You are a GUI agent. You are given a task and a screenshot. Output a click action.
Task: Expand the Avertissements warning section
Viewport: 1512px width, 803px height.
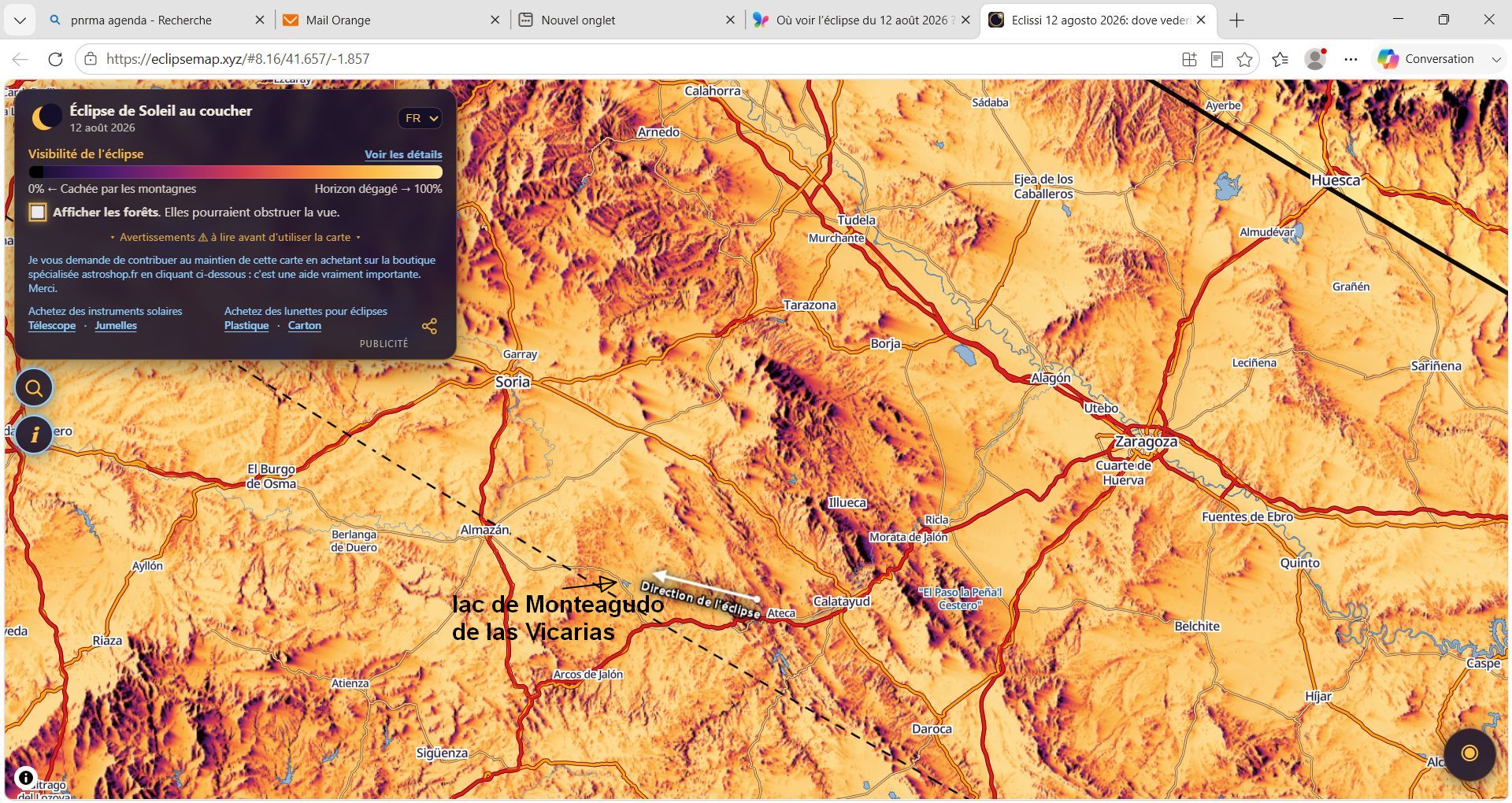pos(235,237)
